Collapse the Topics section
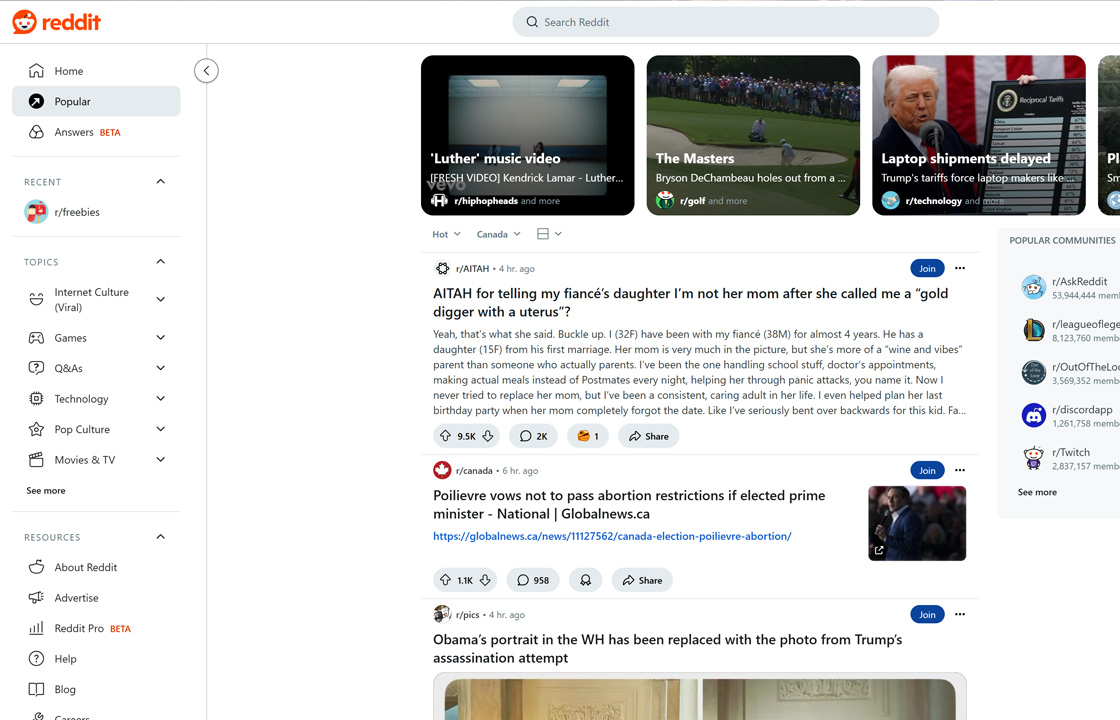 click(x=161, y=261)
